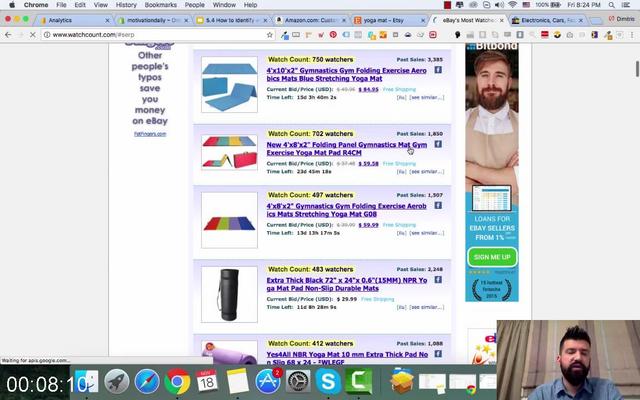Viewport: 640px width, 400px height.
Task: Click the $59.99 price link
Action: click(368, 225)
